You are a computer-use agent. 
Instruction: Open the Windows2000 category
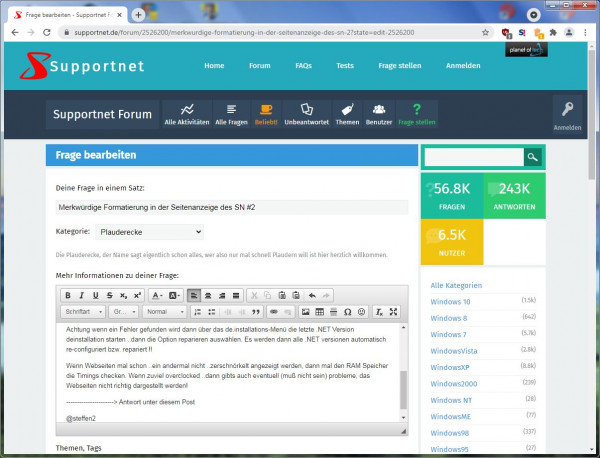tap(454, 384)
